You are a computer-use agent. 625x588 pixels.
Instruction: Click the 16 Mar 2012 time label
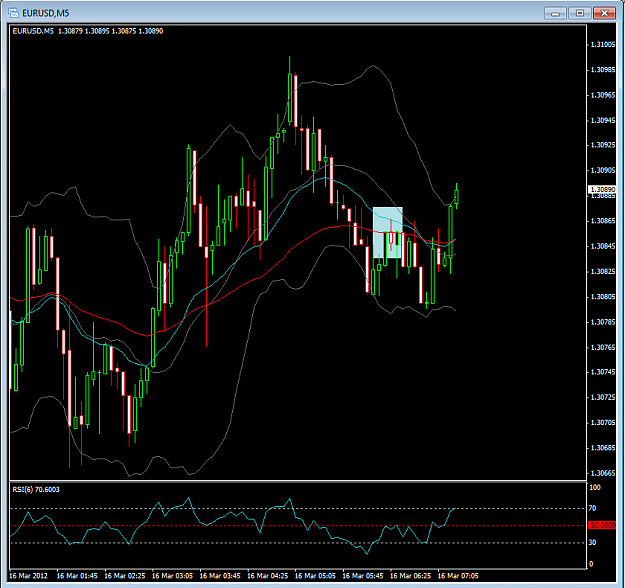[28, 576]
